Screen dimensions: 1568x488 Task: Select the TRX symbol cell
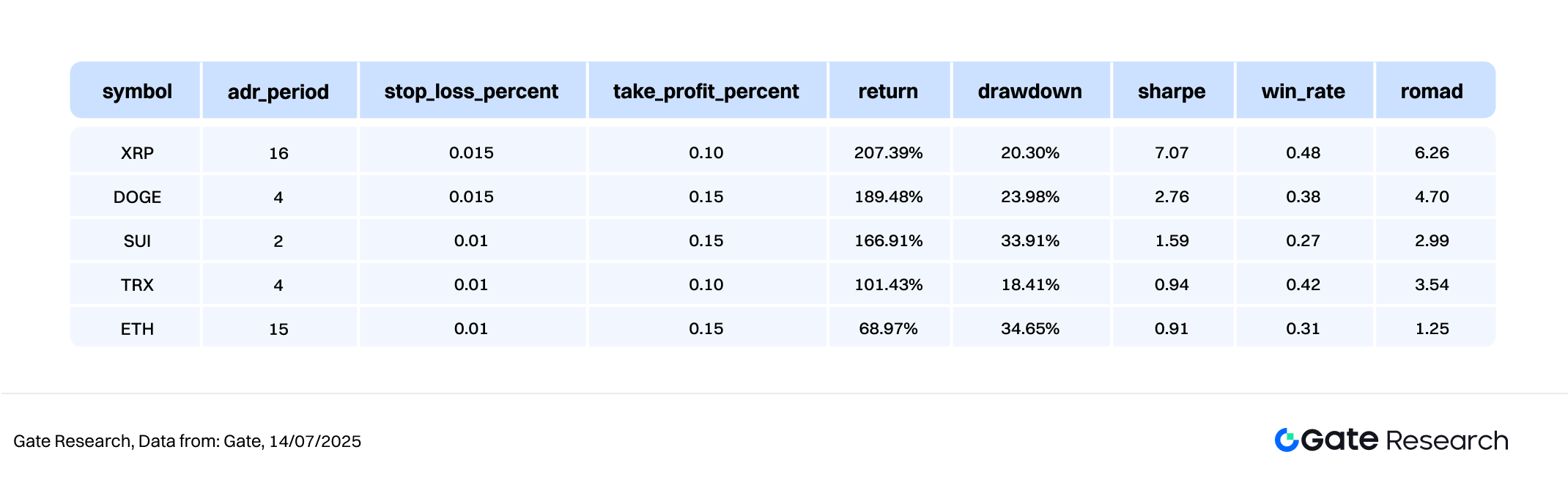click(x=137, y=285)
